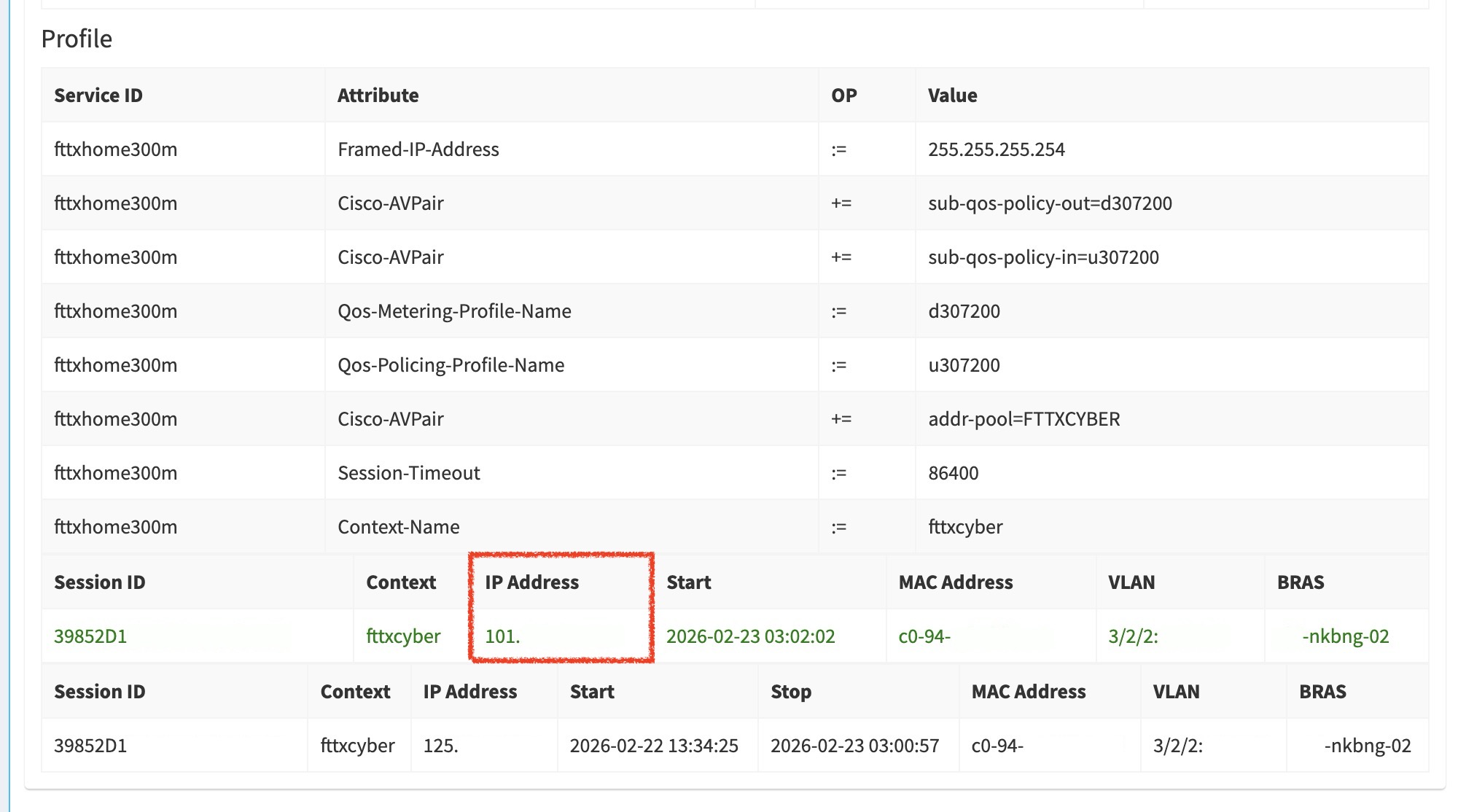Click the Stop column header
The image size is (1458, 812).
point(790,691)
